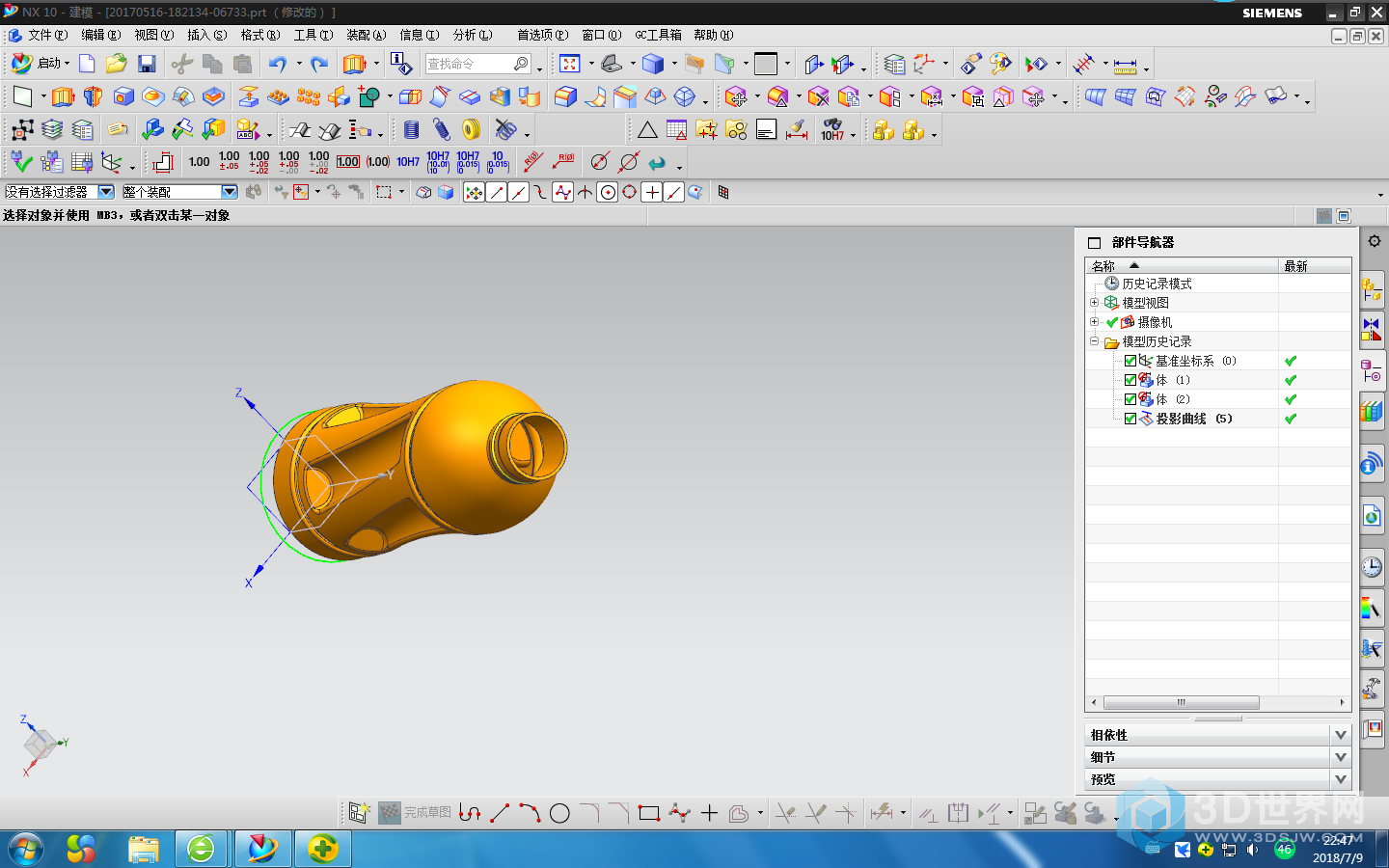Open the 启动 start dropdown

41,64
